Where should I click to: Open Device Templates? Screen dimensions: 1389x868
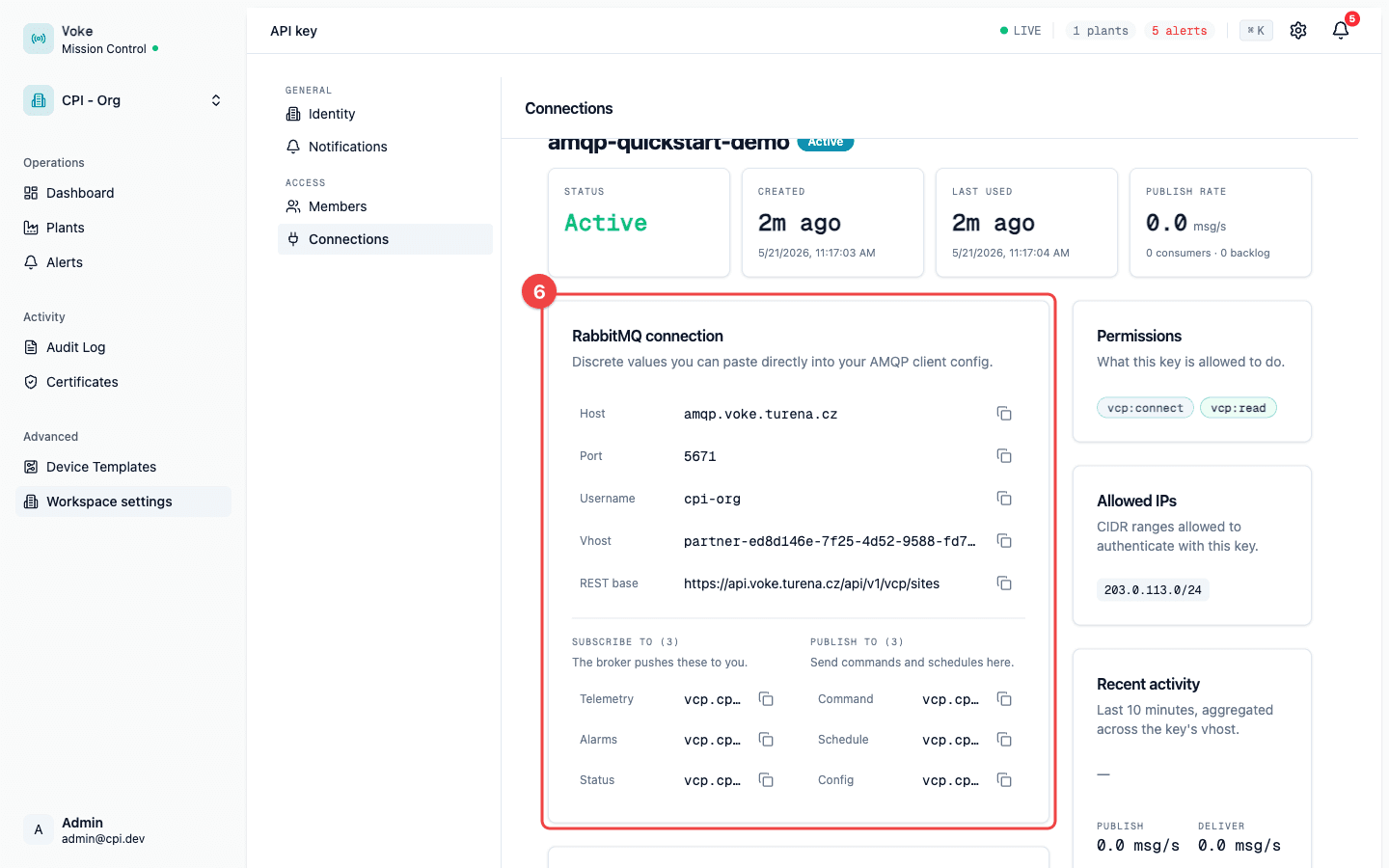click(x=123, y=467)
